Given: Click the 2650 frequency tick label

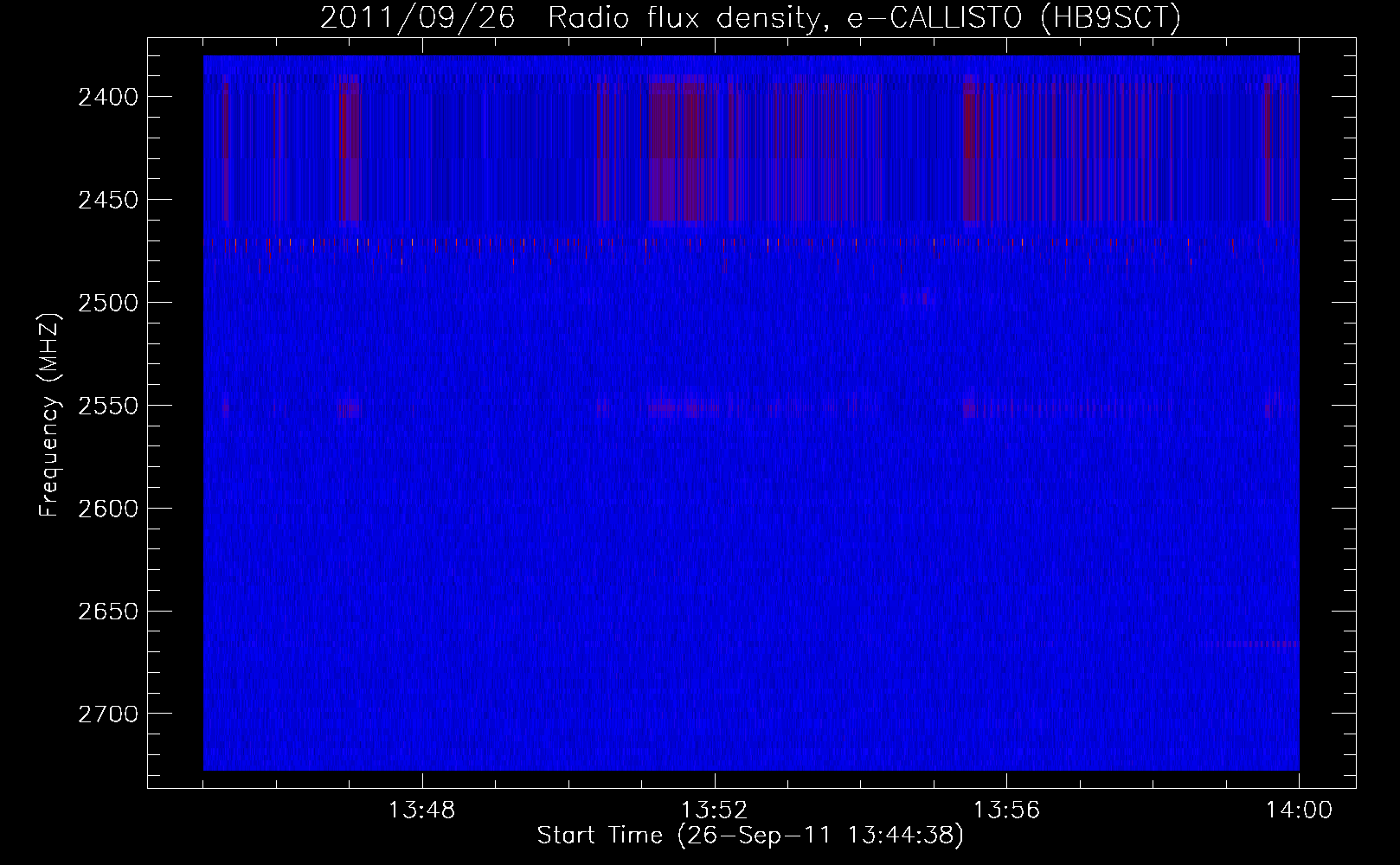Looking at the screenshot, I should click(108, 612).
